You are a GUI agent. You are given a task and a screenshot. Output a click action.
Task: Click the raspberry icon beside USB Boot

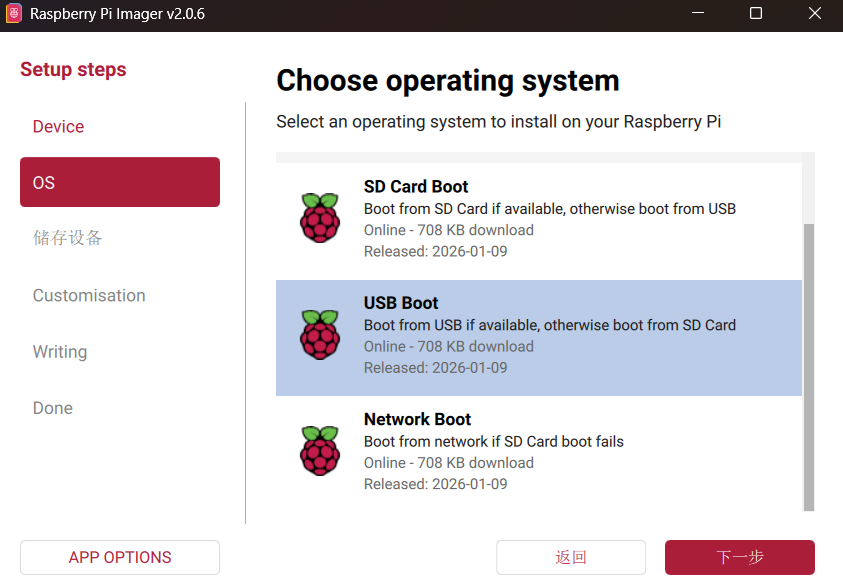click(320, 335)
